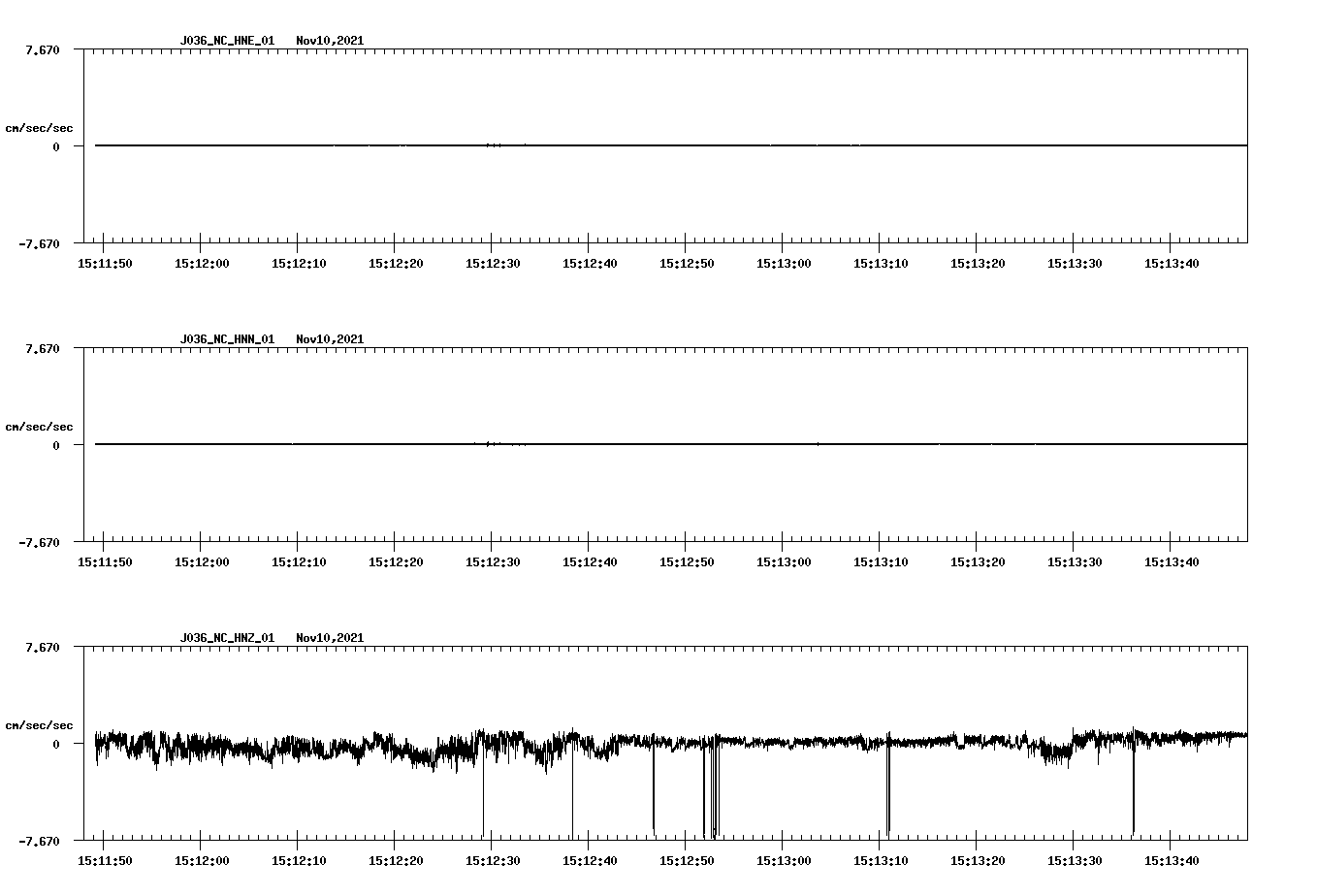Screen dimensions: 1317x896
Task: Click the Nov10,2021 date on HNE plot
Action: (x=330, y=41)
